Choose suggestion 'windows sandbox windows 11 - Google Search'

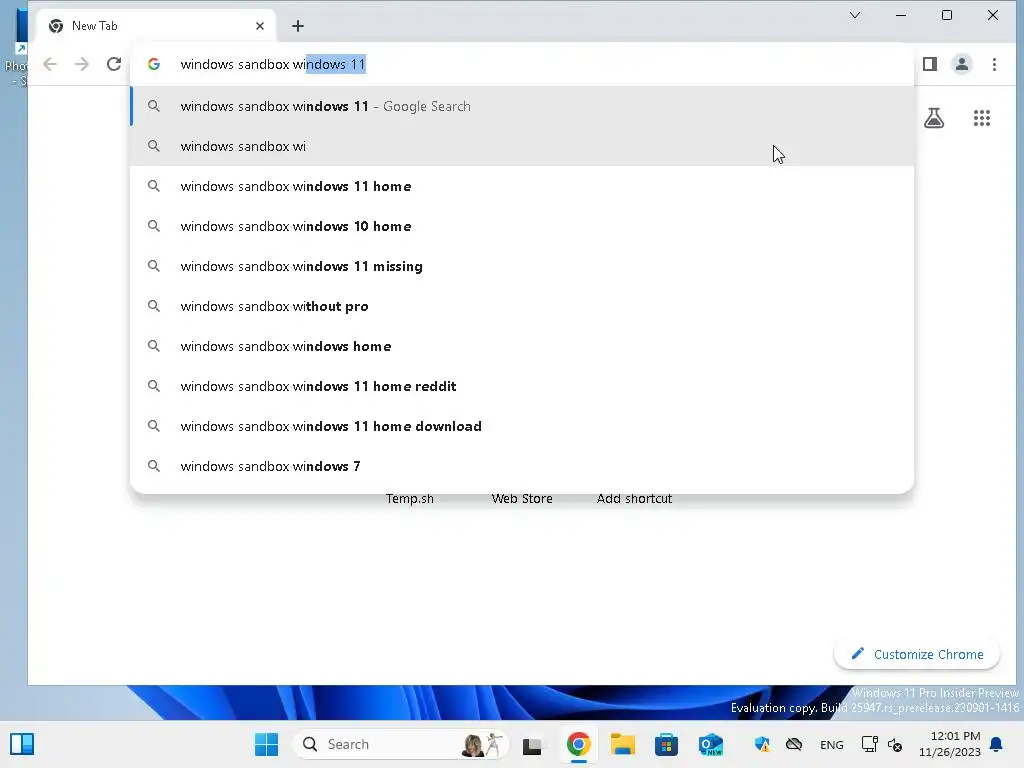point(522,106)
